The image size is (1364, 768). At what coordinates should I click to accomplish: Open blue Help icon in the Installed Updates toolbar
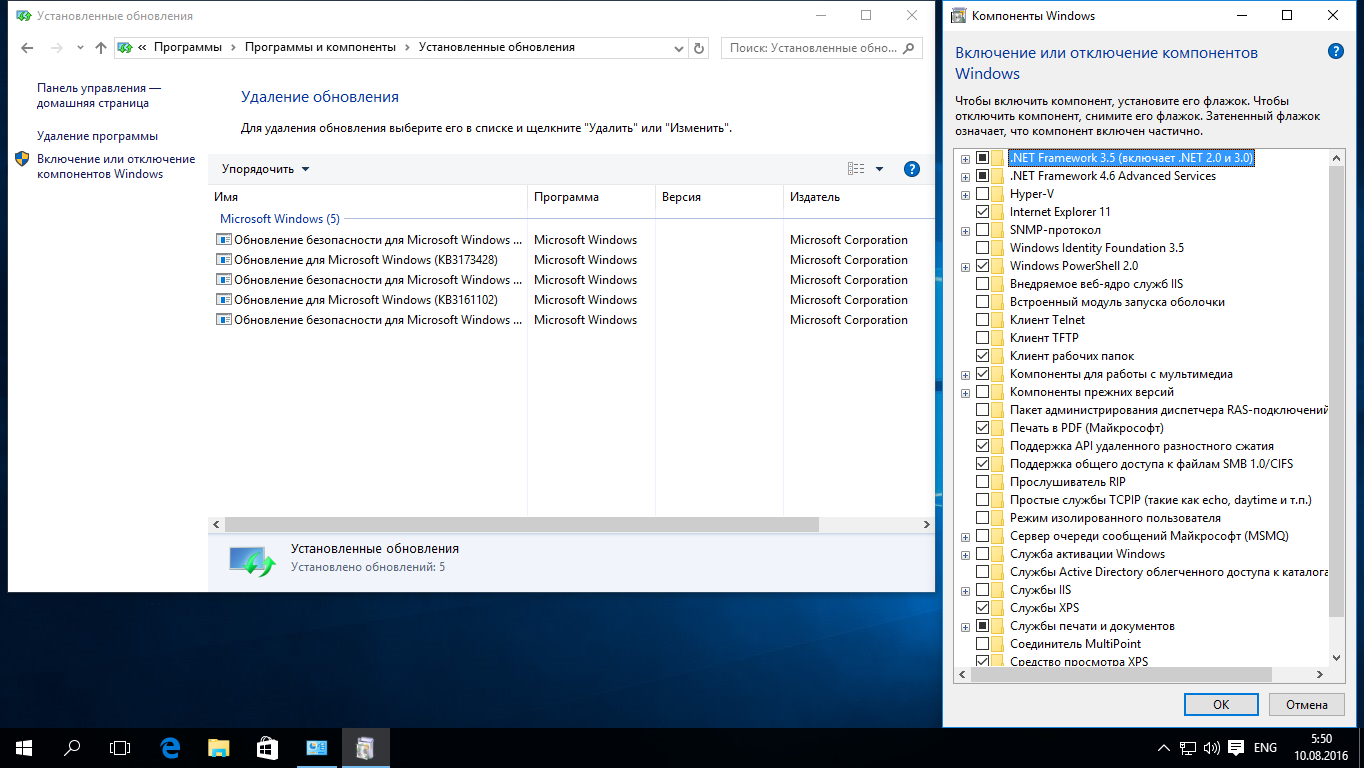[911, 169]
